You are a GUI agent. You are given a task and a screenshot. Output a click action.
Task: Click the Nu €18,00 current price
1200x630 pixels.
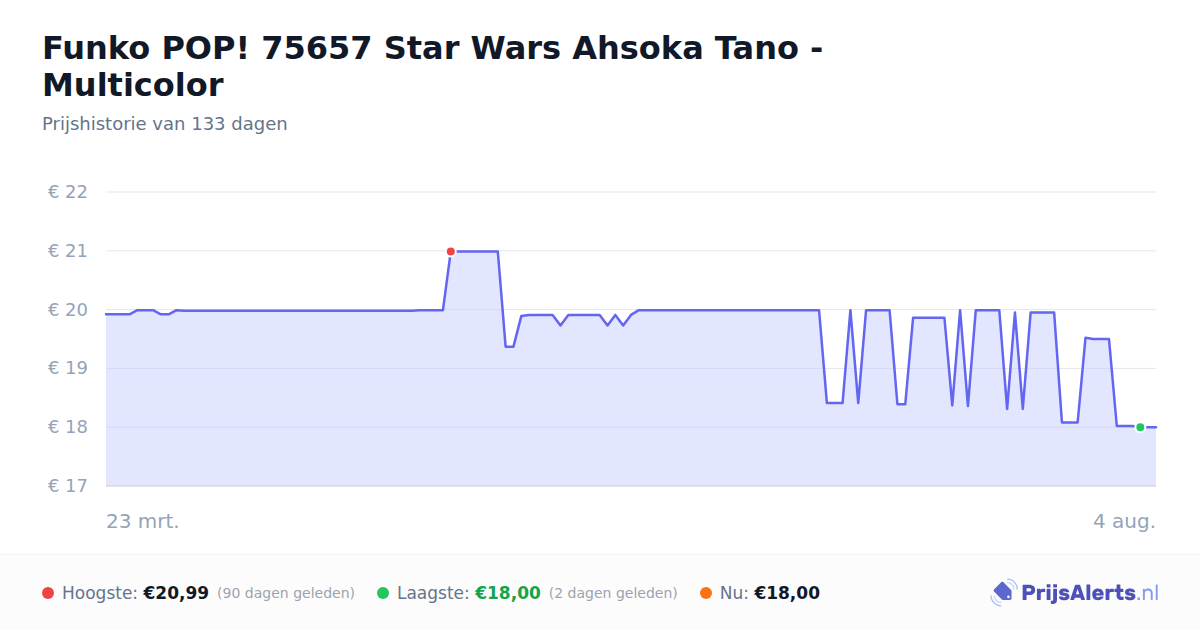pos(787,593)
